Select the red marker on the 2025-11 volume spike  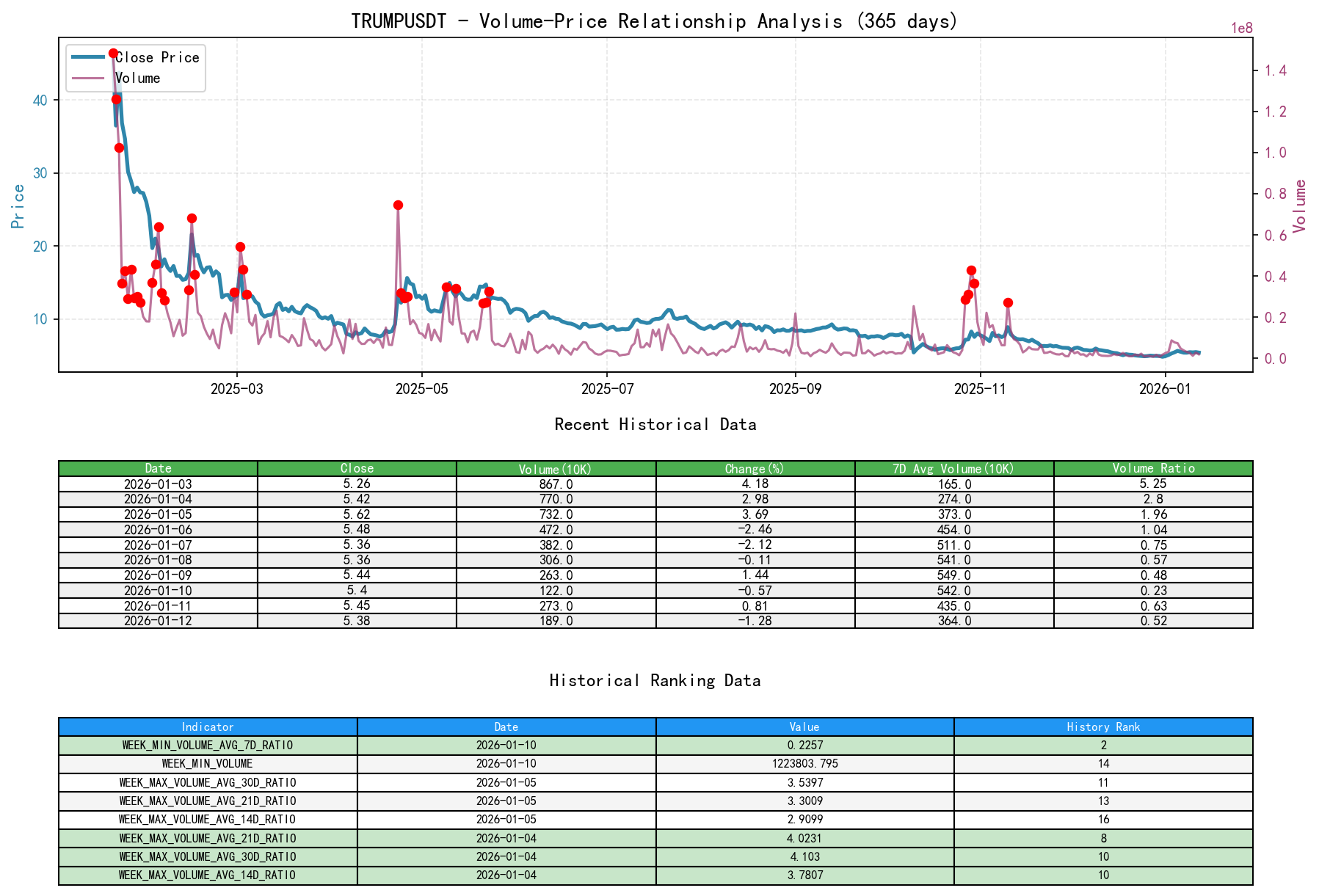tap(970, 270)
